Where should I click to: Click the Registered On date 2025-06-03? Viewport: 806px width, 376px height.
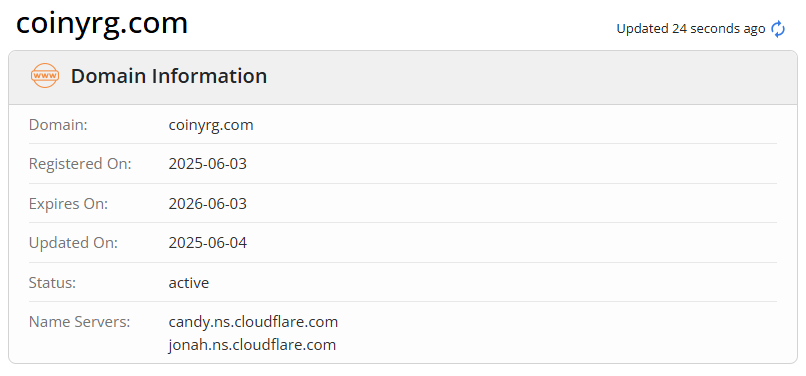click(x=208, y=164)
